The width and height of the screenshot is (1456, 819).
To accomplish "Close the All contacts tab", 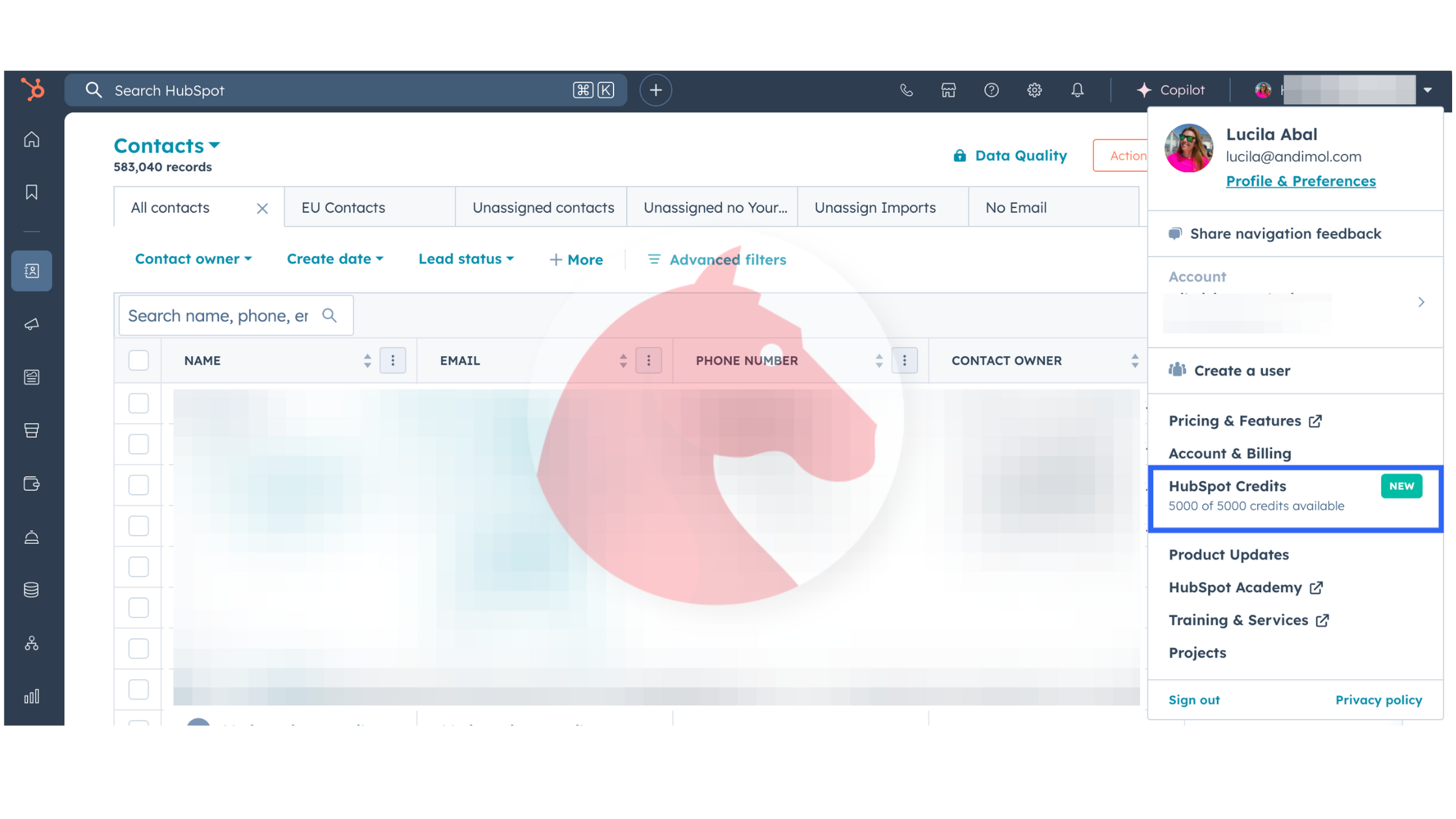I will (x=262, y=208).
